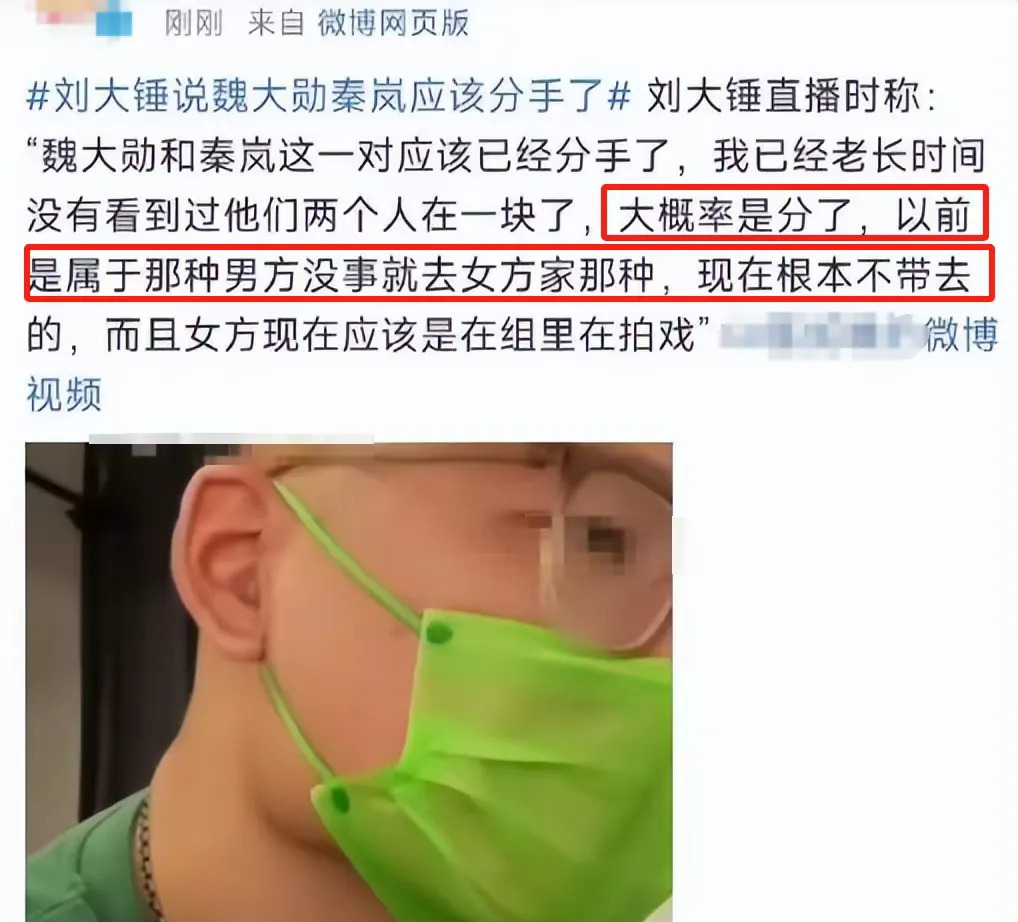
Task: Click the 来自 label beside the timestamp
Action: tap(276, 23)
